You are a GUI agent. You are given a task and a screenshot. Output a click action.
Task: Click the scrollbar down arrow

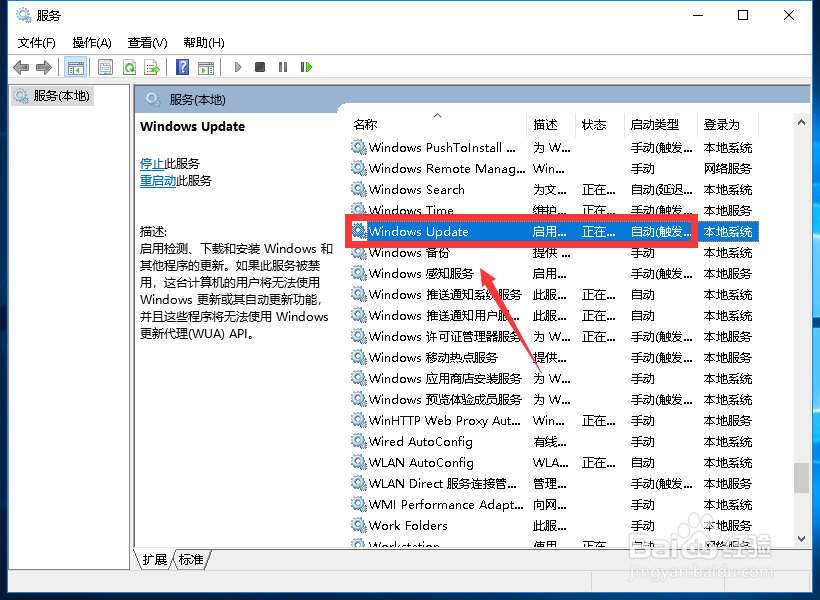click(x=801, y=538)
